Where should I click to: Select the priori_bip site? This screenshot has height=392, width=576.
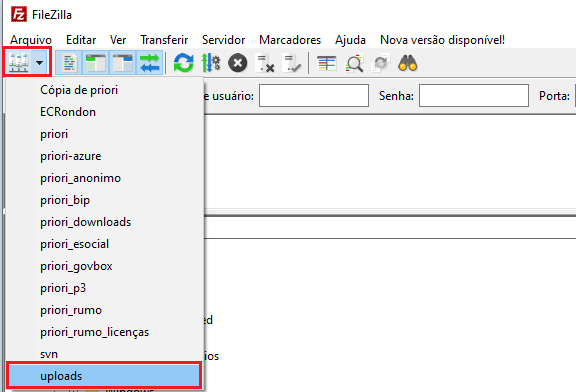[105, 200]
